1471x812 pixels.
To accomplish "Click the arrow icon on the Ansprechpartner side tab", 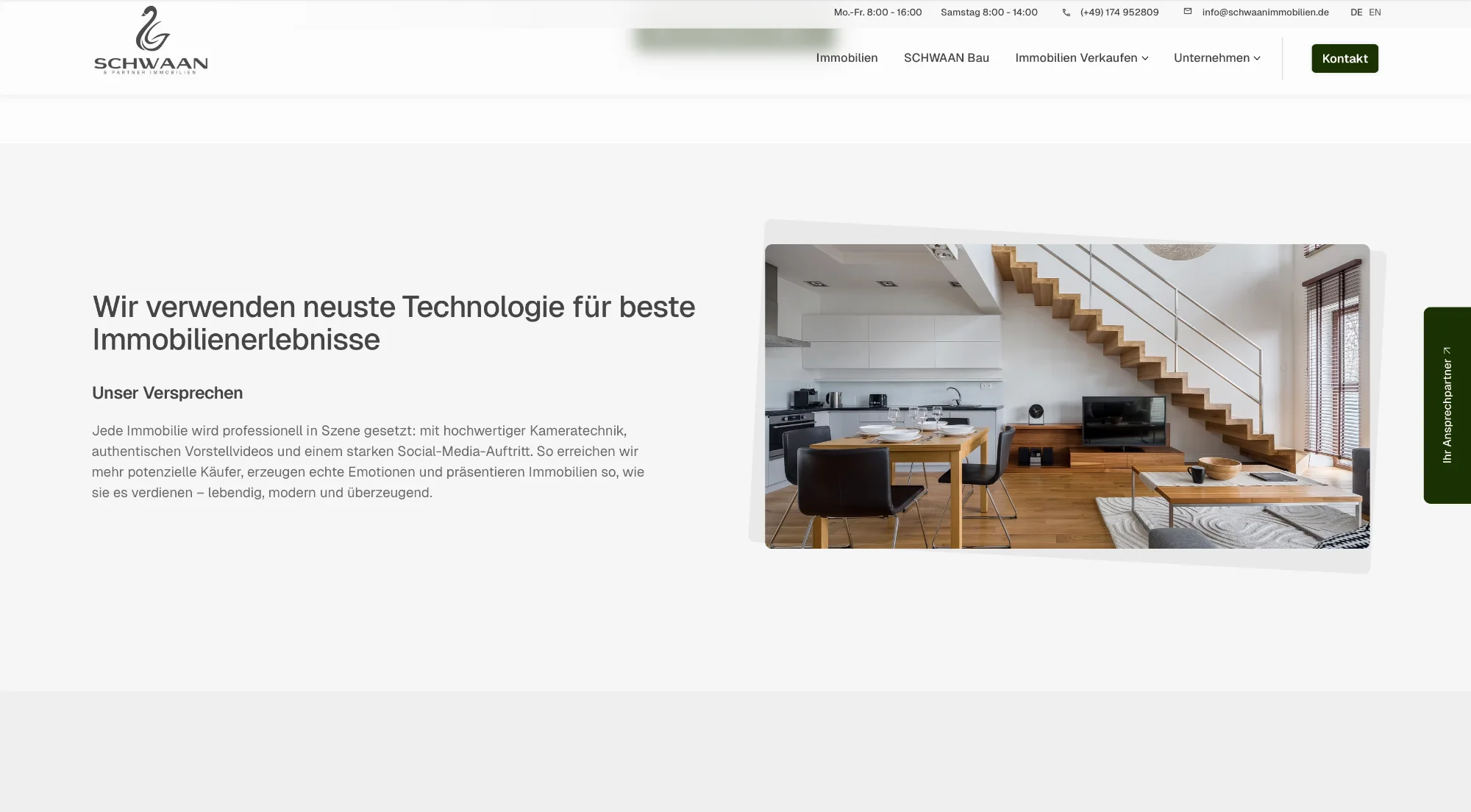I will 1446,351.
